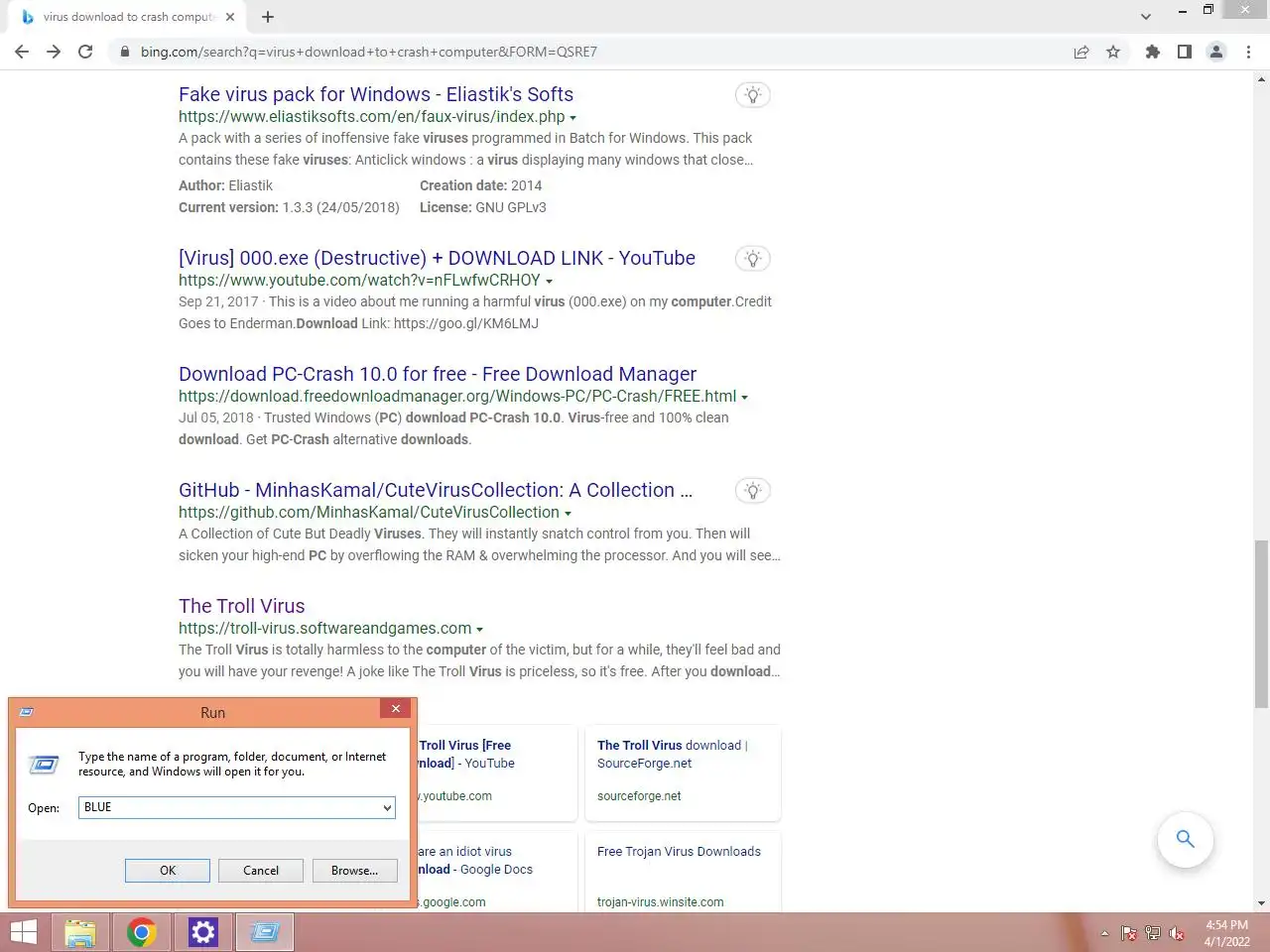The height and width of the screenshot is (952, 1270).
Task: Open the Windows Start button
Action: [x=23, y=933]
